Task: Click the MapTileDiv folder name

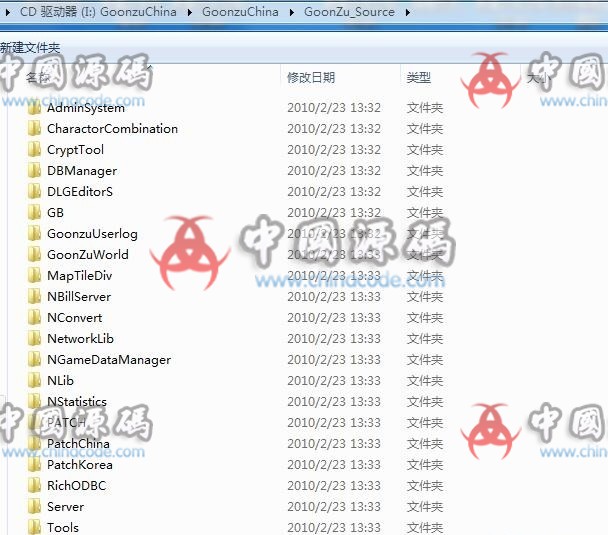Action: (79, 276)
